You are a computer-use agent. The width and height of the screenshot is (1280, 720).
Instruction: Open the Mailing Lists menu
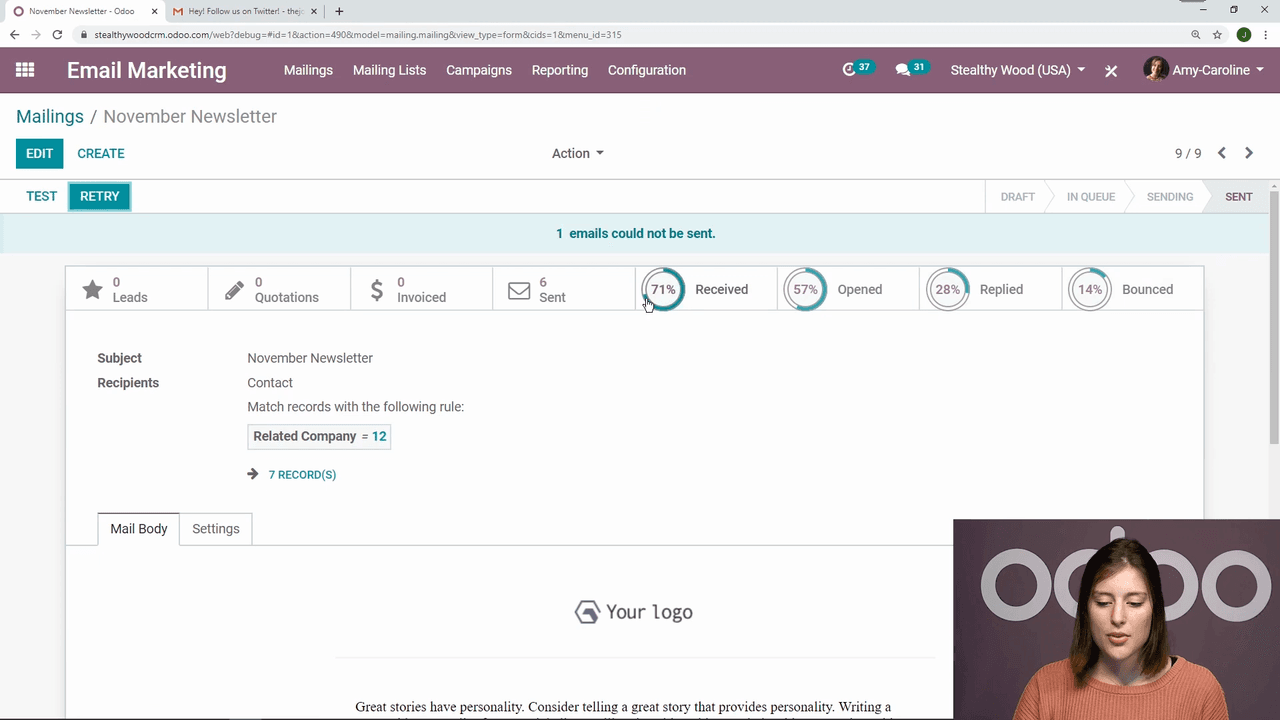point(389,70)
